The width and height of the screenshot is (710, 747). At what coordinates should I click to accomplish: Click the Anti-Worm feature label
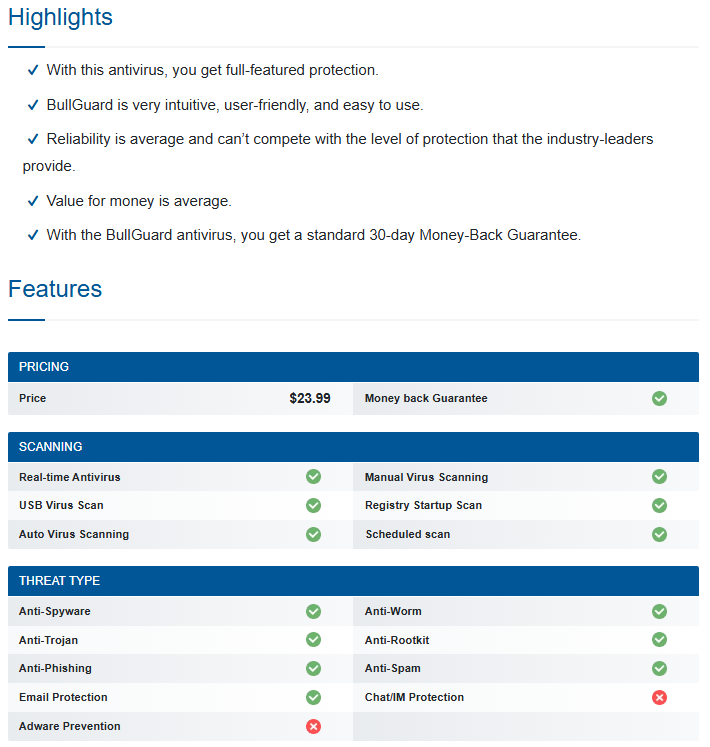(393, 611)
